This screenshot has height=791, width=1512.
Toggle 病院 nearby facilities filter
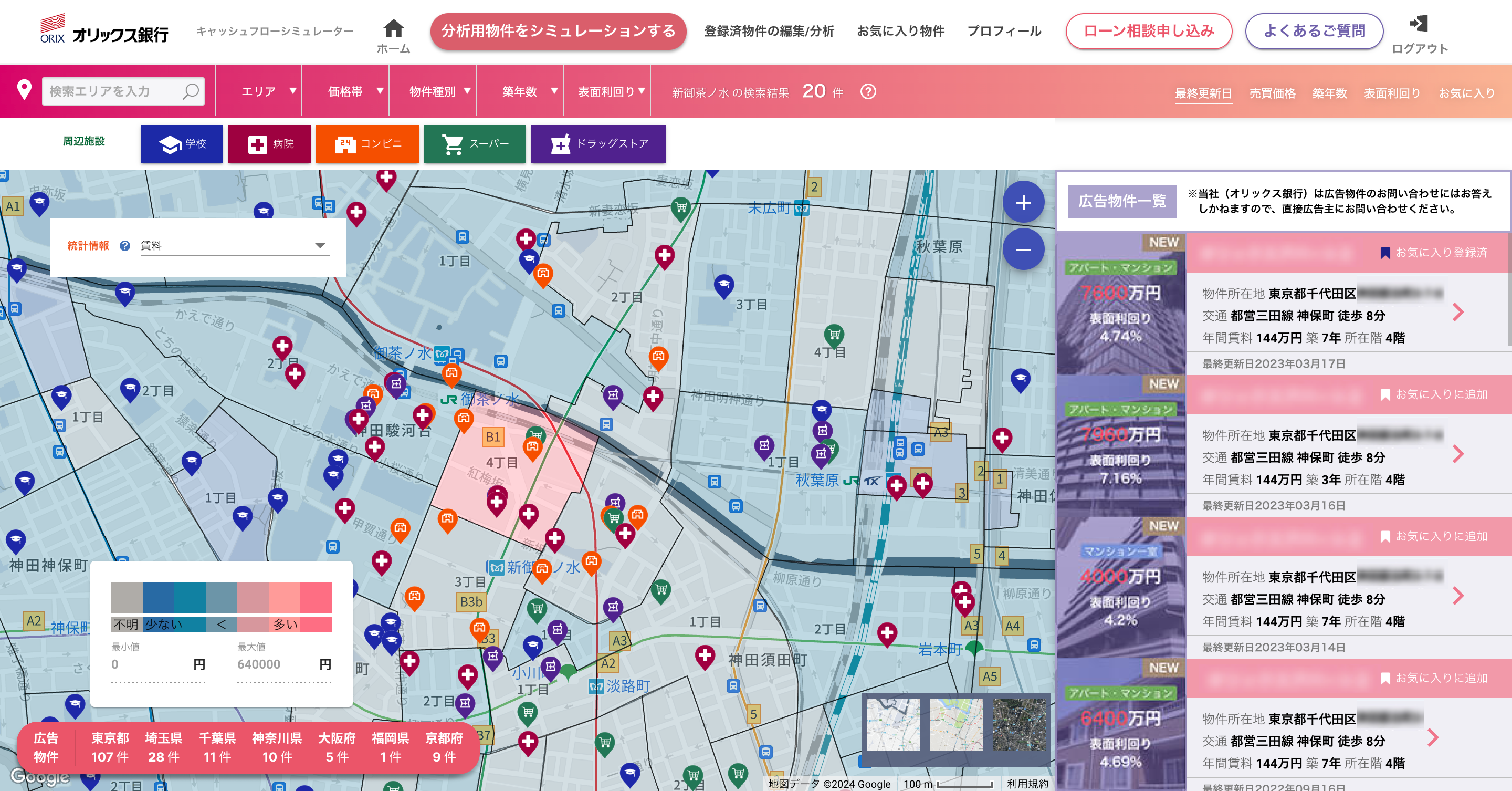pos(269,144)
